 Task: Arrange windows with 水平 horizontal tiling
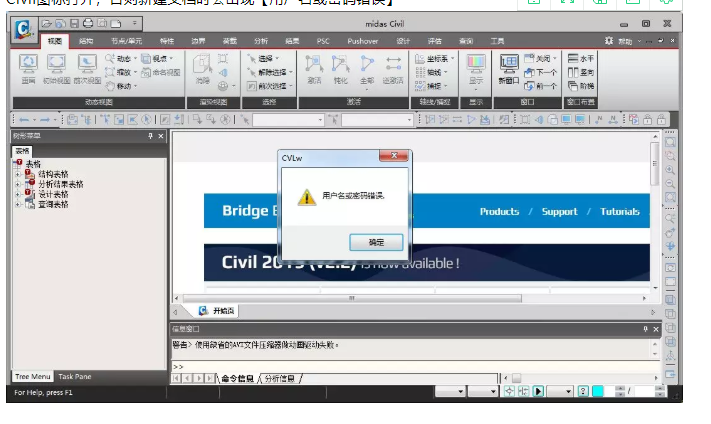tap(581, 58)
